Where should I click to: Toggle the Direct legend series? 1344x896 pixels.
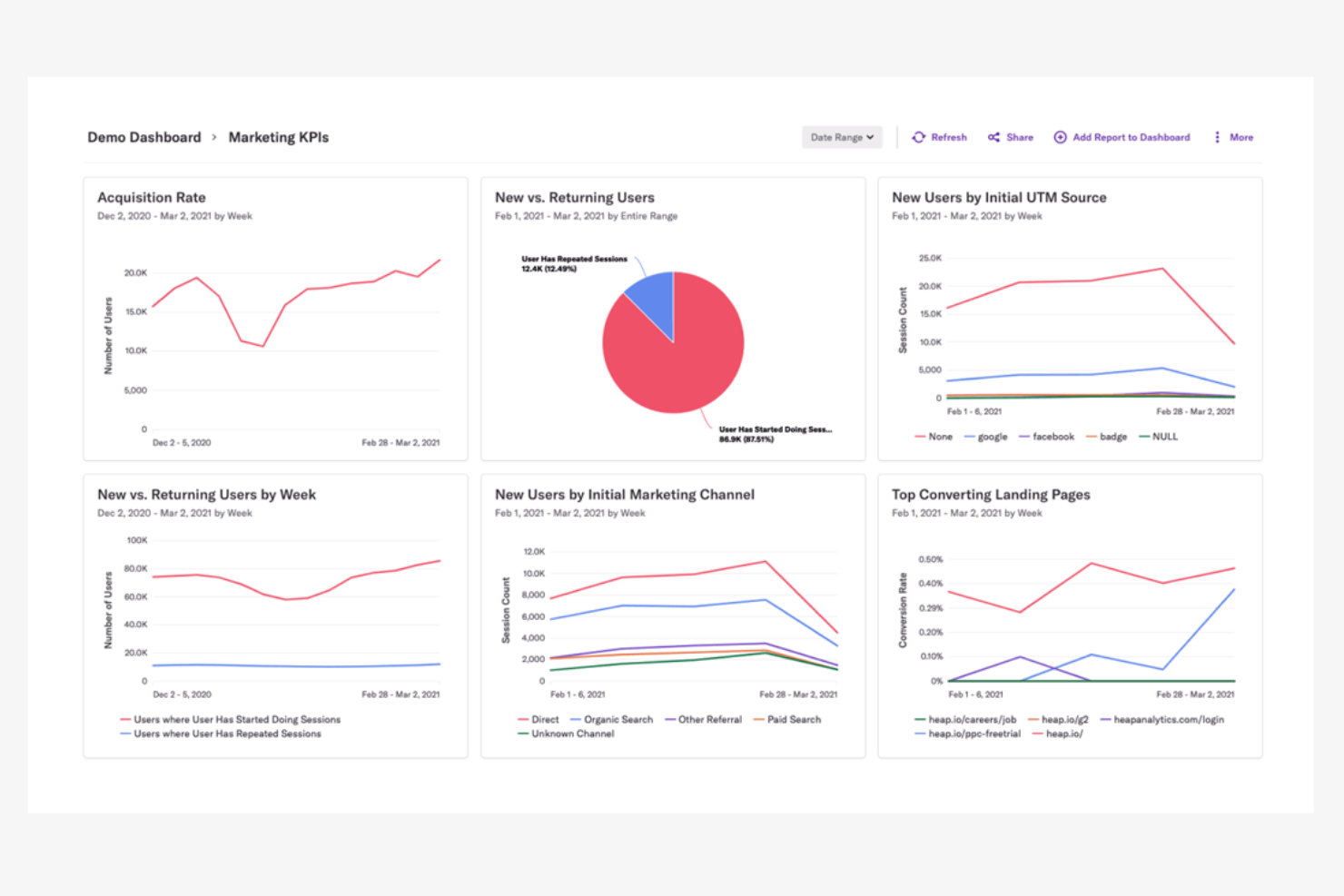pyautogui.click(x=539, y=719)
